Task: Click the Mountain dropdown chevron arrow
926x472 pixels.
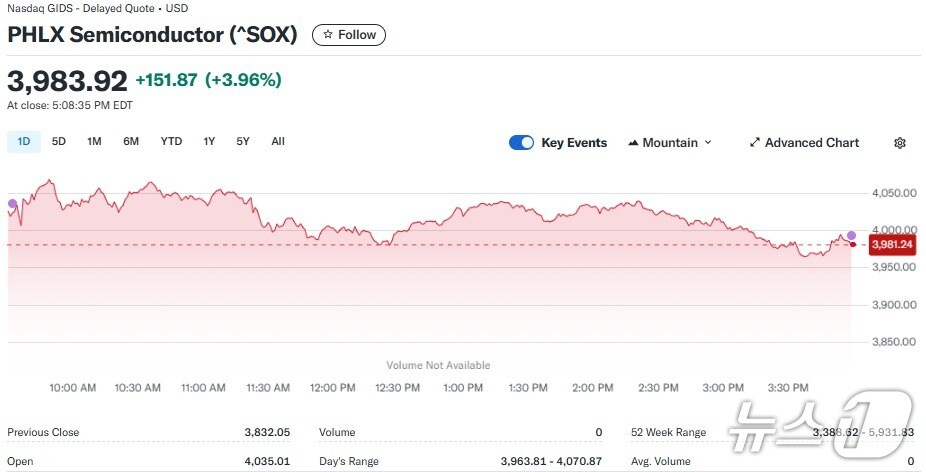Action: coord(708,143)
